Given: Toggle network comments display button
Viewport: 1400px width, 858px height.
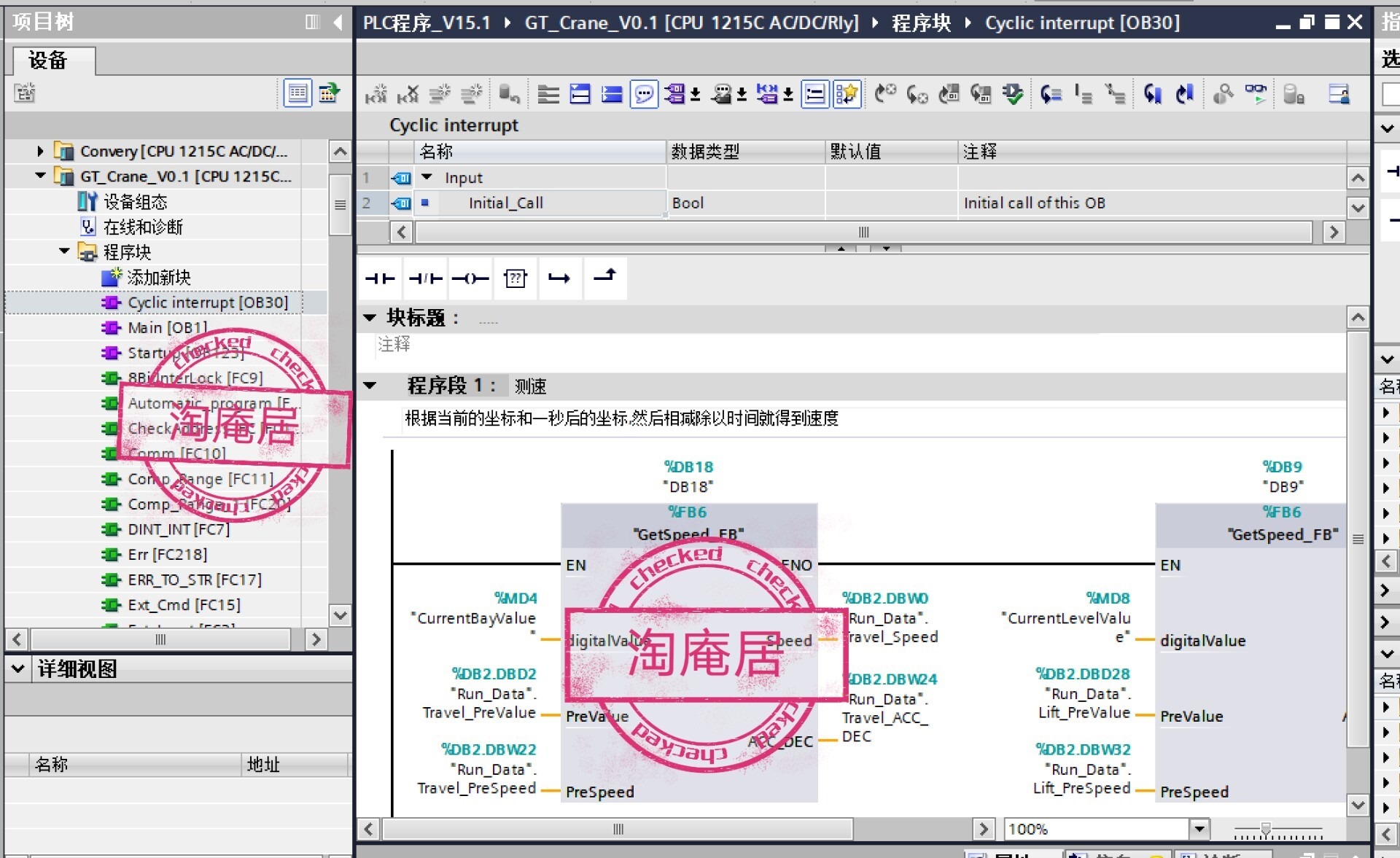Looking at the screenshot, I should pyautogui.click(x=644, y=94).
